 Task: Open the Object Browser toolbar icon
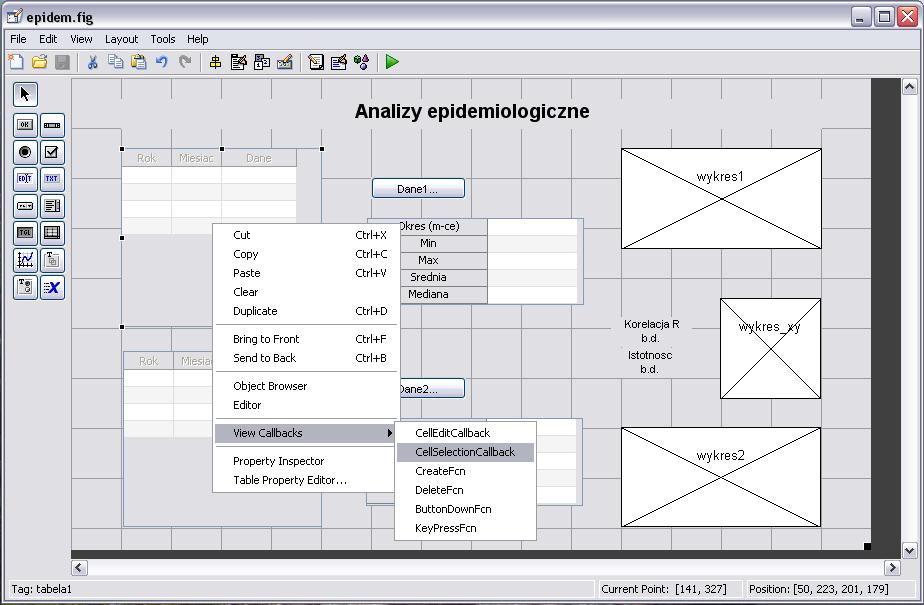(x=361, y=62)
